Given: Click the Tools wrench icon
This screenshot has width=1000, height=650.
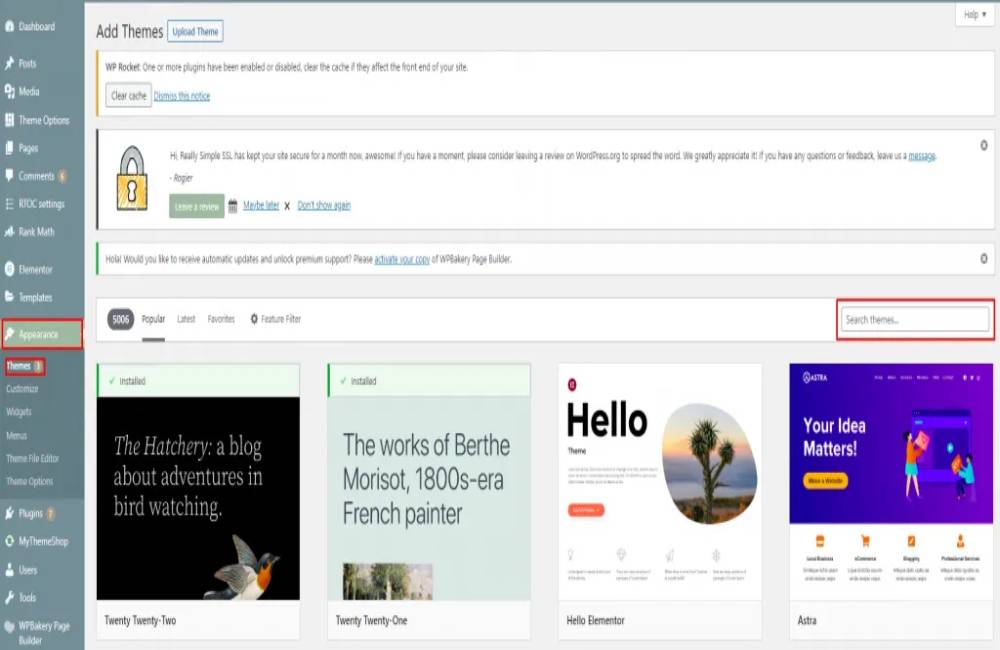Looking at the screenshot, I should point(9,598).
